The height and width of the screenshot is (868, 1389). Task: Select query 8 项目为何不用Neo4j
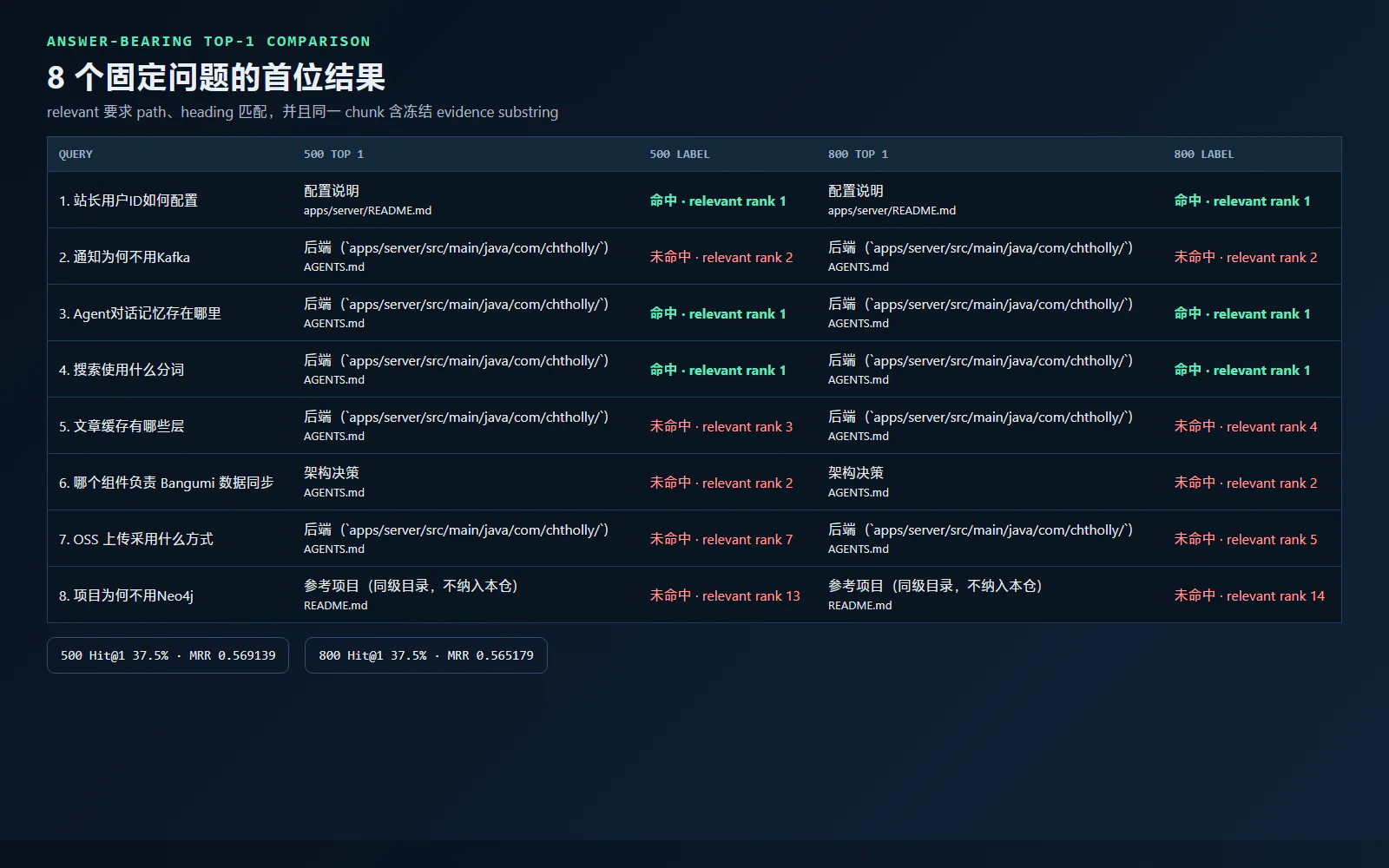(x=126, y=595)
